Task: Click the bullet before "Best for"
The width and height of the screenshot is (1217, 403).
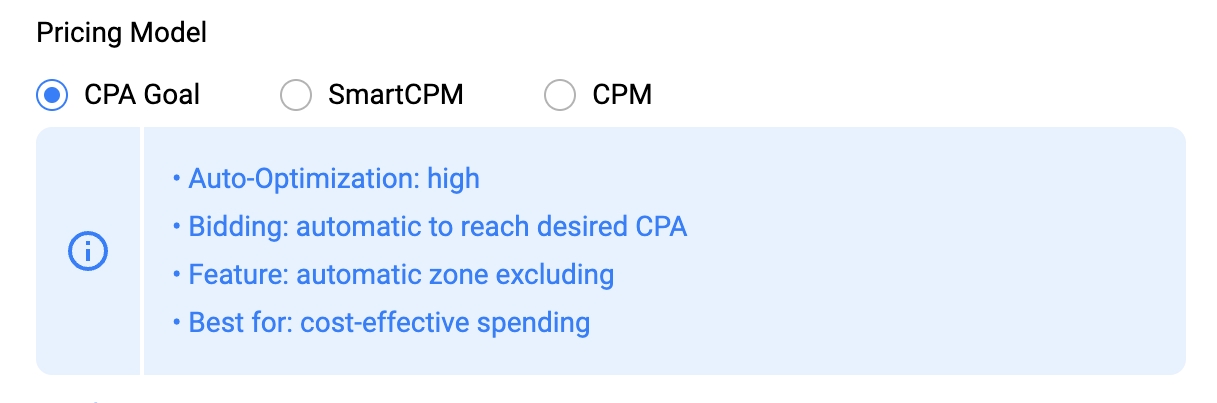Action: [177, 323]
